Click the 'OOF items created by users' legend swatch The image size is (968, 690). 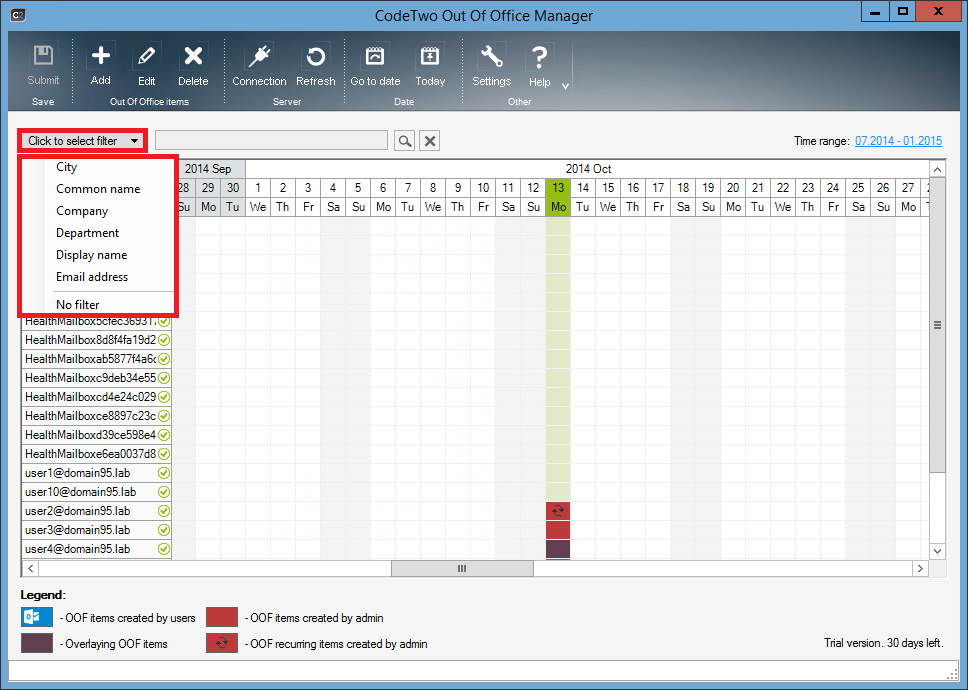37,617
